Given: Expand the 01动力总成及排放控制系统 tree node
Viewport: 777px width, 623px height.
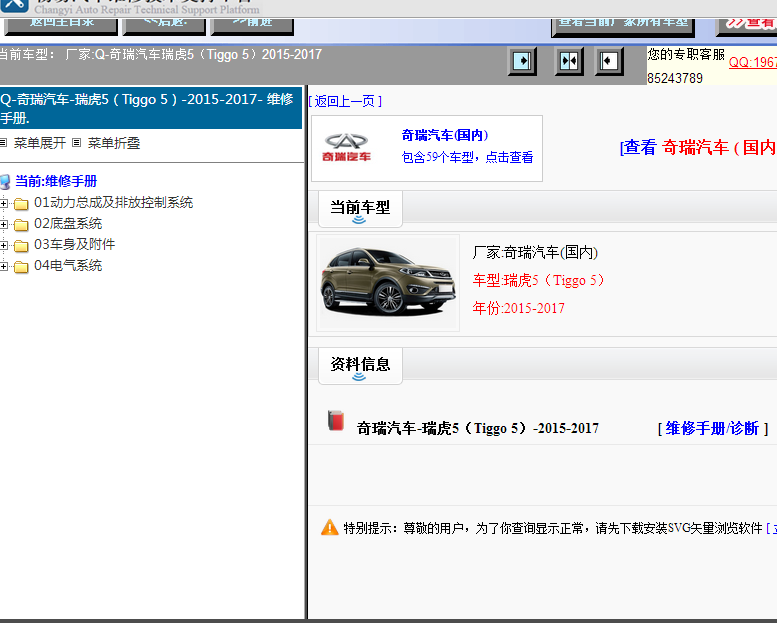Looking at the screenshot, I should pos(4,203).
